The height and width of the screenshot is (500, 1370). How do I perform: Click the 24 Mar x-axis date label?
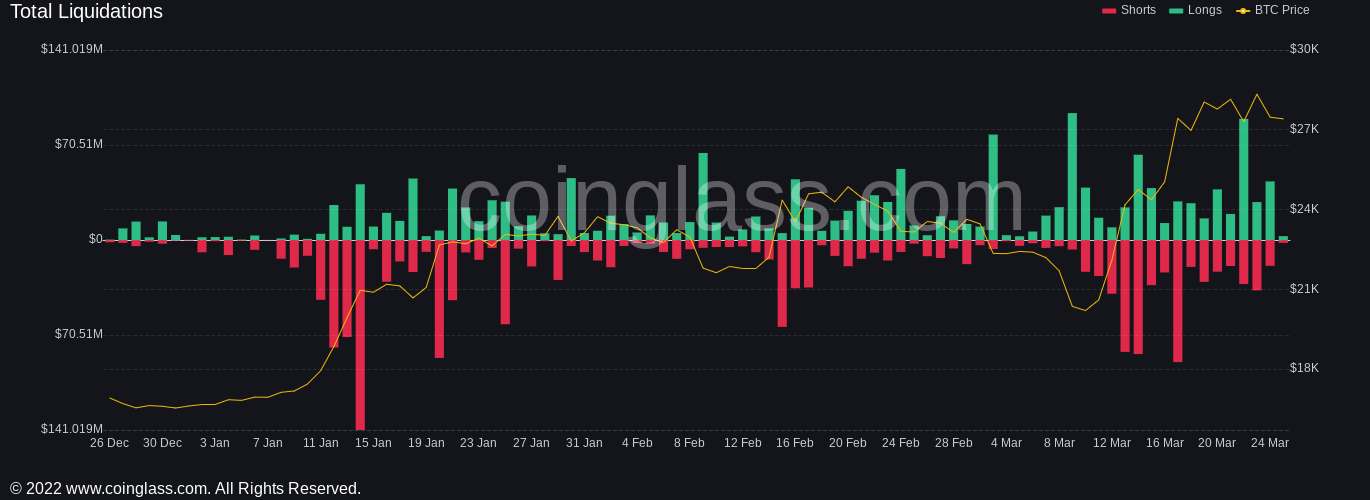[x=1270, y=443]
